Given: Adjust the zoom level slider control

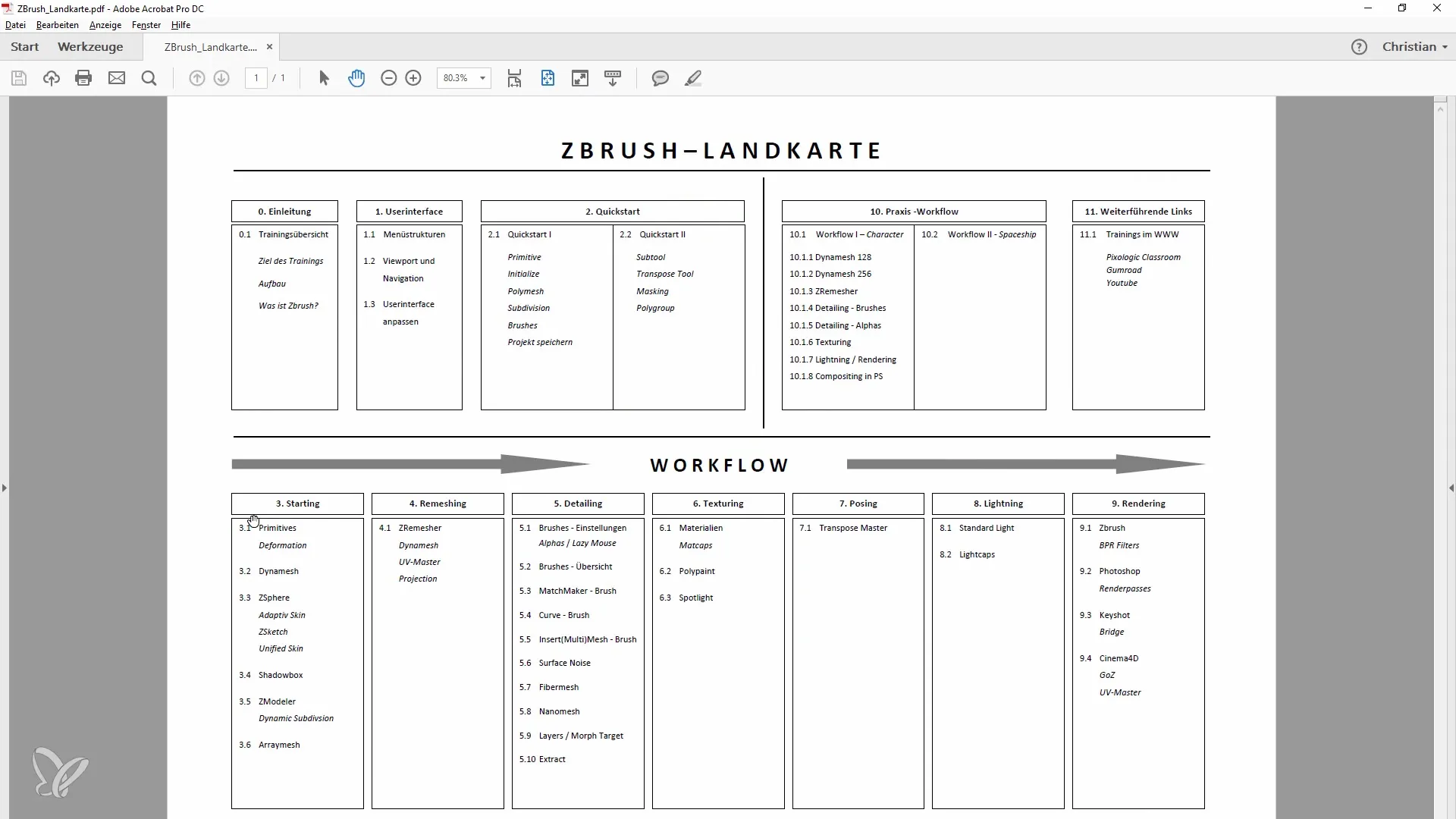Looking at the screenshot, I should pos(462,78).
